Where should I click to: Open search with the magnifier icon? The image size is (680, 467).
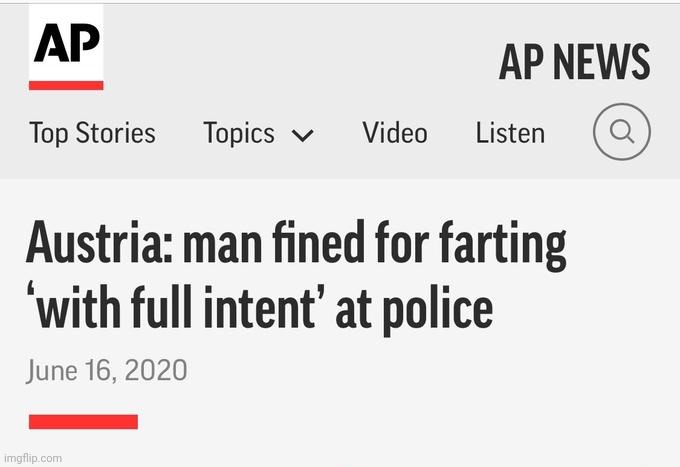click(x=622, y=132)
